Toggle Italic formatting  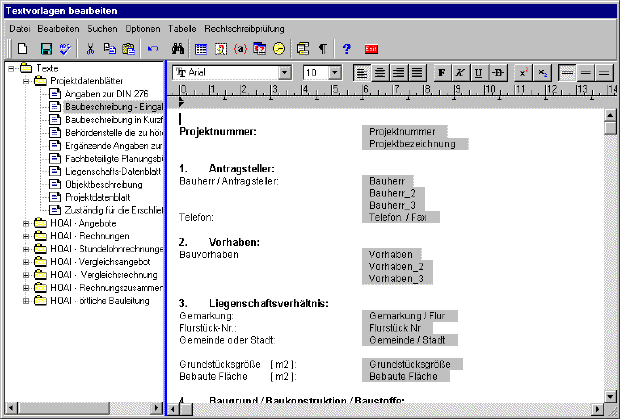point(459,73)
